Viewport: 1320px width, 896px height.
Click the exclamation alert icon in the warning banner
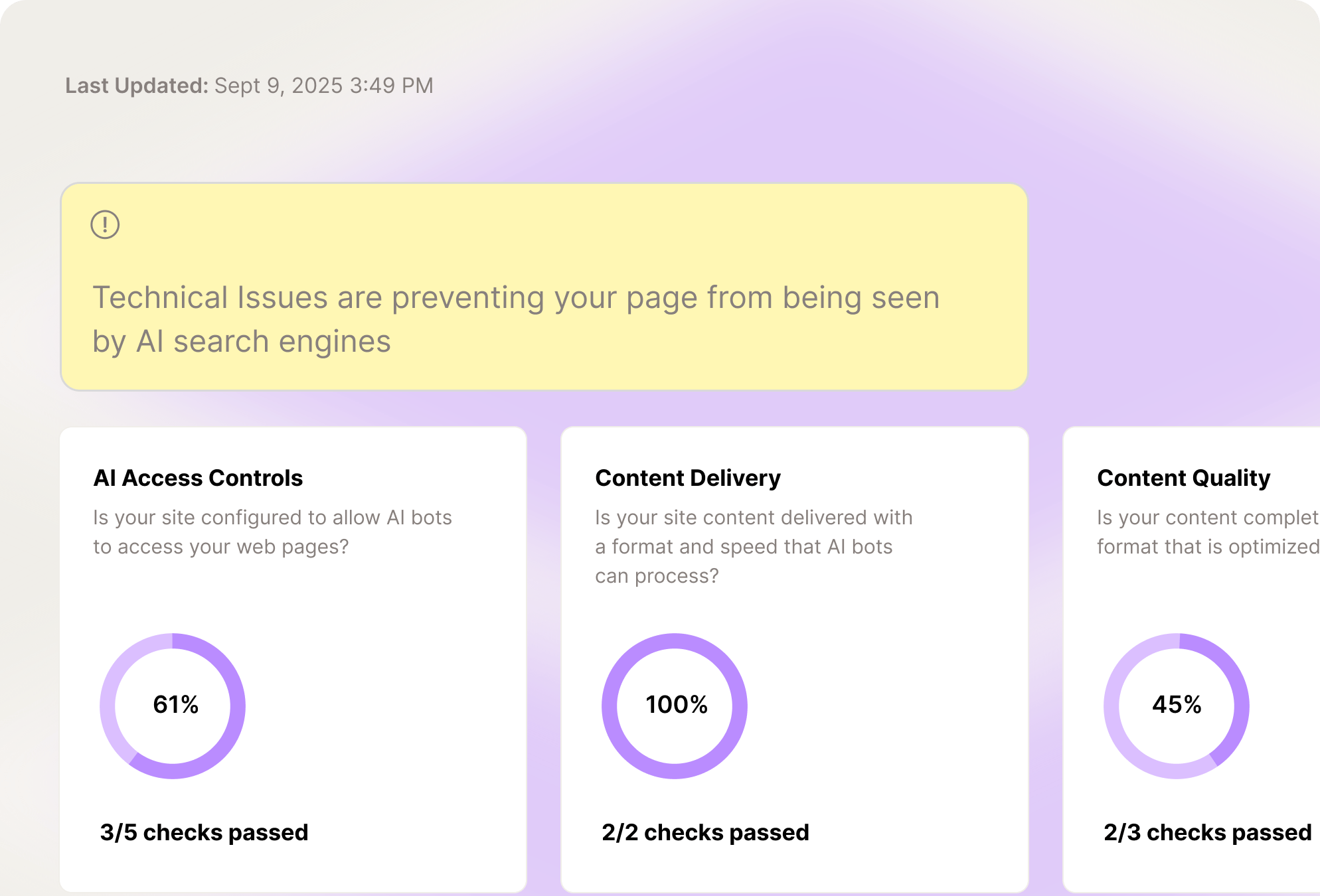click(x=105, y=224)
